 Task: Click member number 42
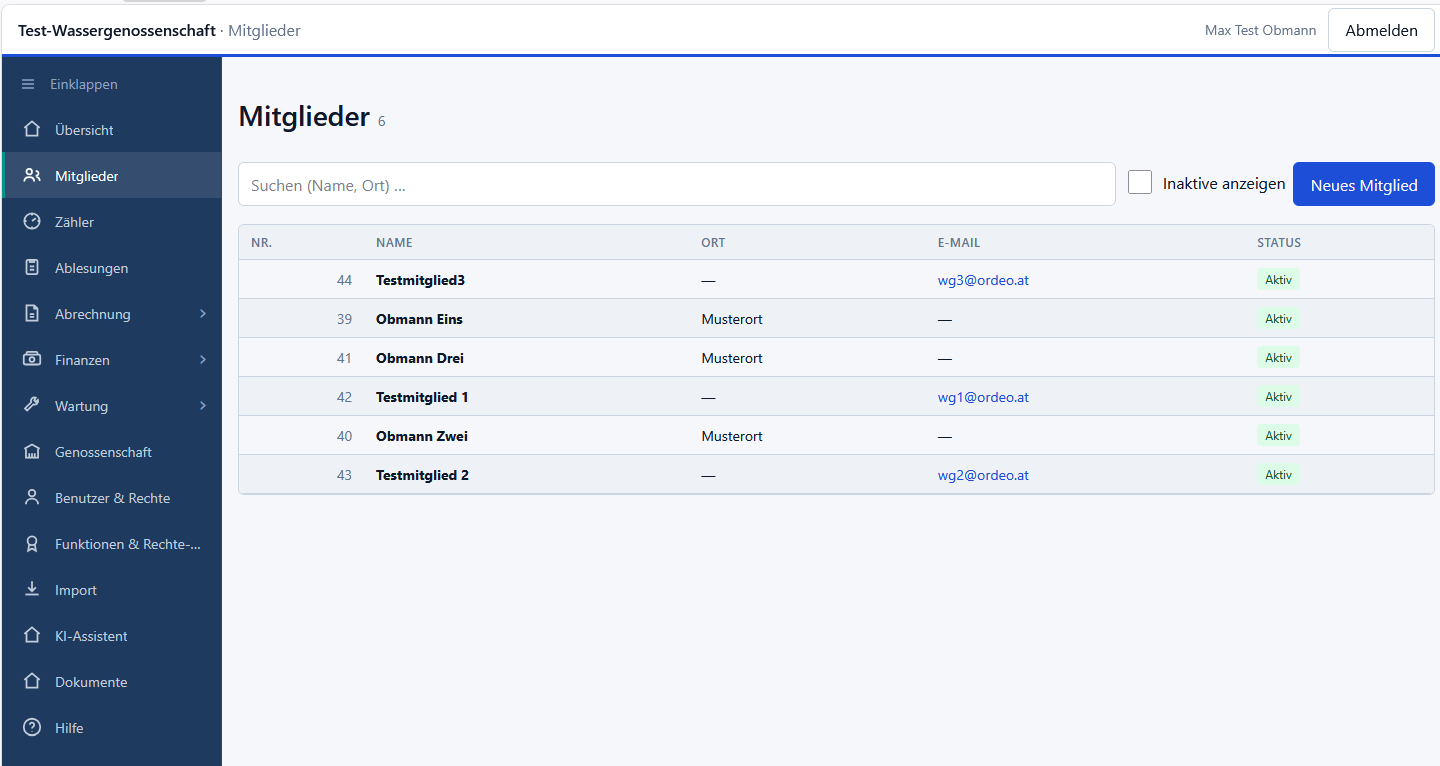click(x=344, y=397)
